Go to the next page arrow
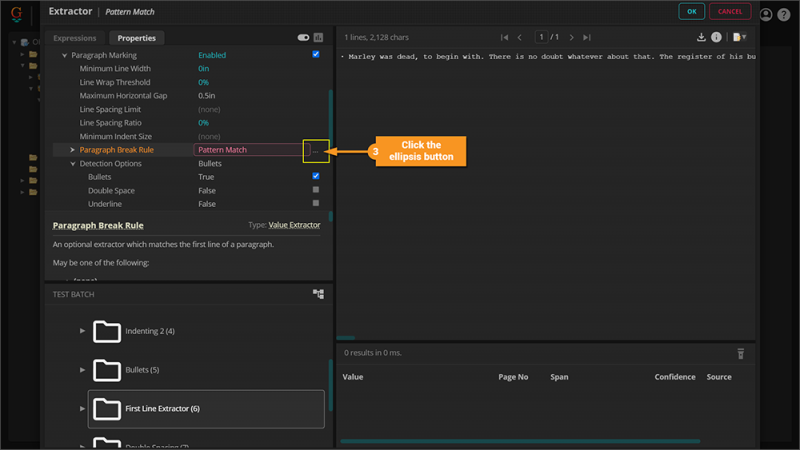Screen dimensions: 800x450 coord(572,37)
